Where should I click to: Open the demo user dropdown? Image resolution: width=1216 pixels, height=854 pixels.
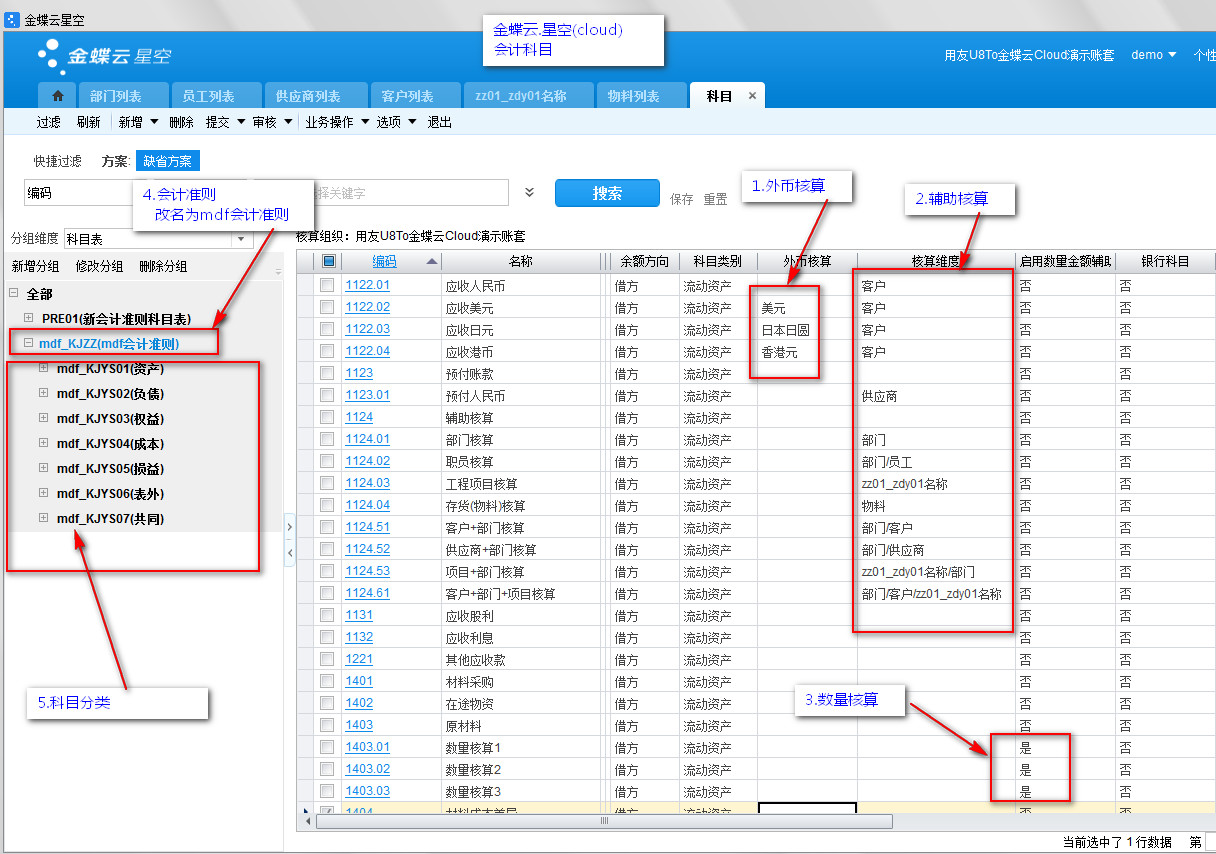[1153, 55]
